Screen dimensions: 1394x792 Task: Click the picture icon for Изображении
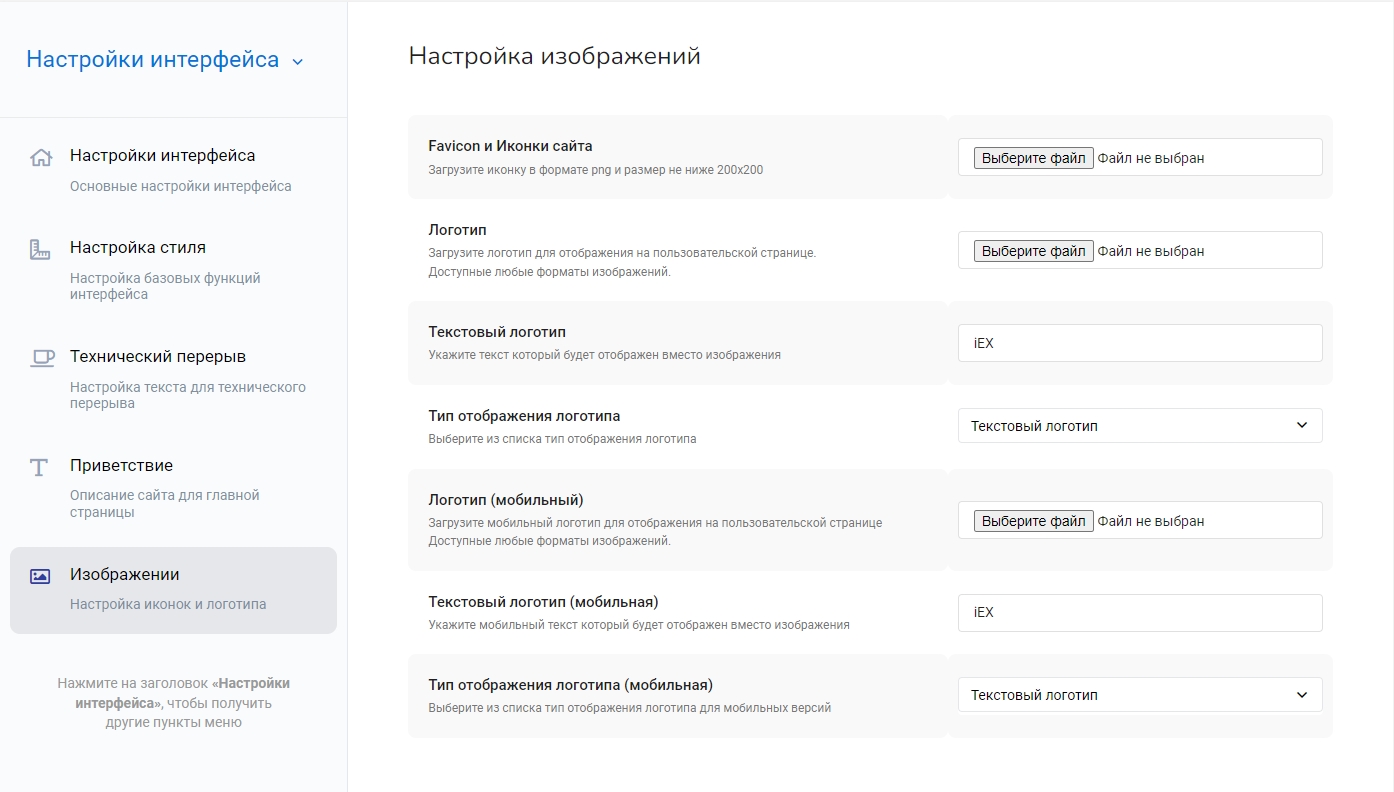pos(40,576)
